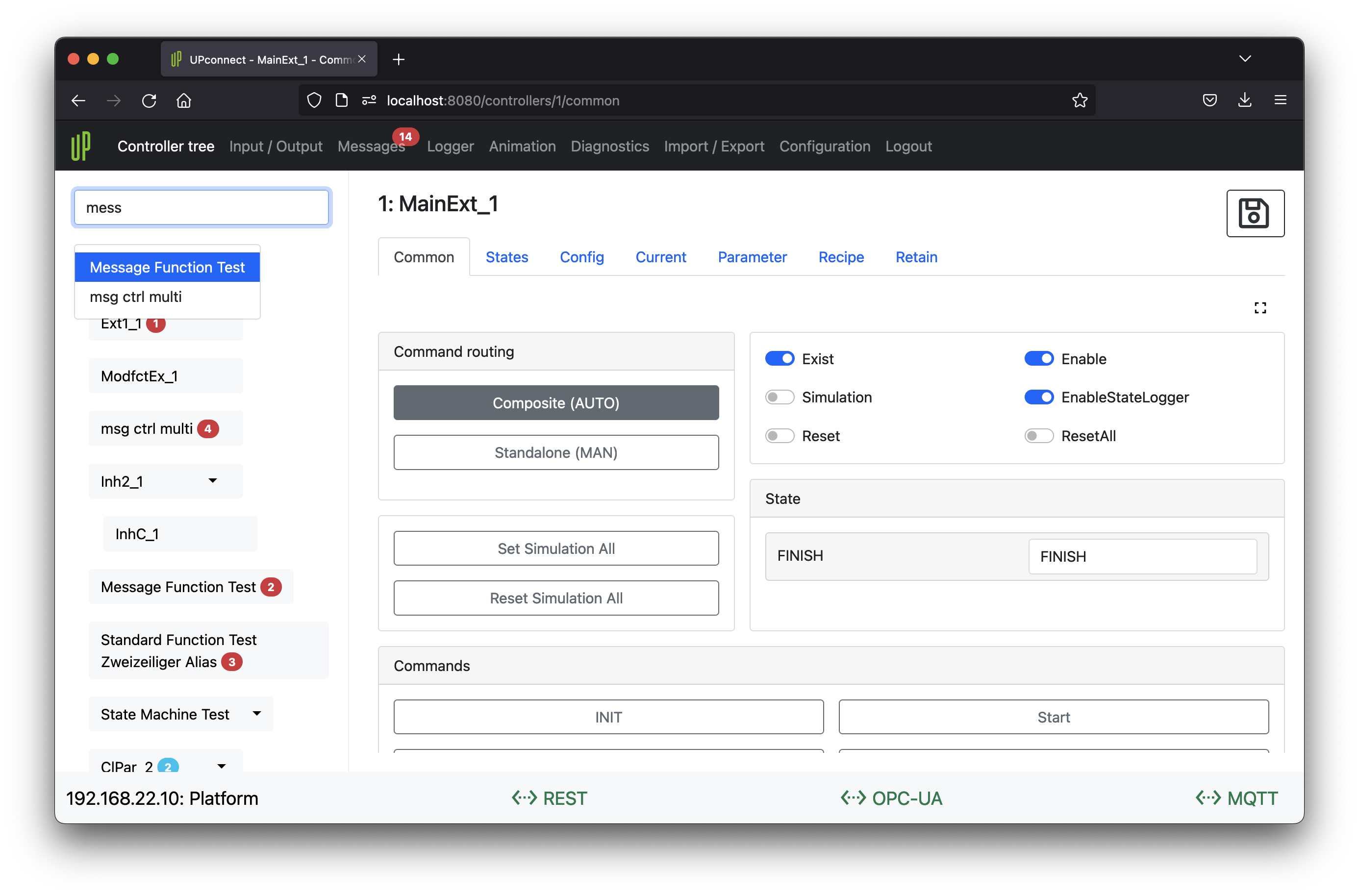
Task: Select Message Function Test autocomplete suggestion
Action: click(x=167, y=268)
